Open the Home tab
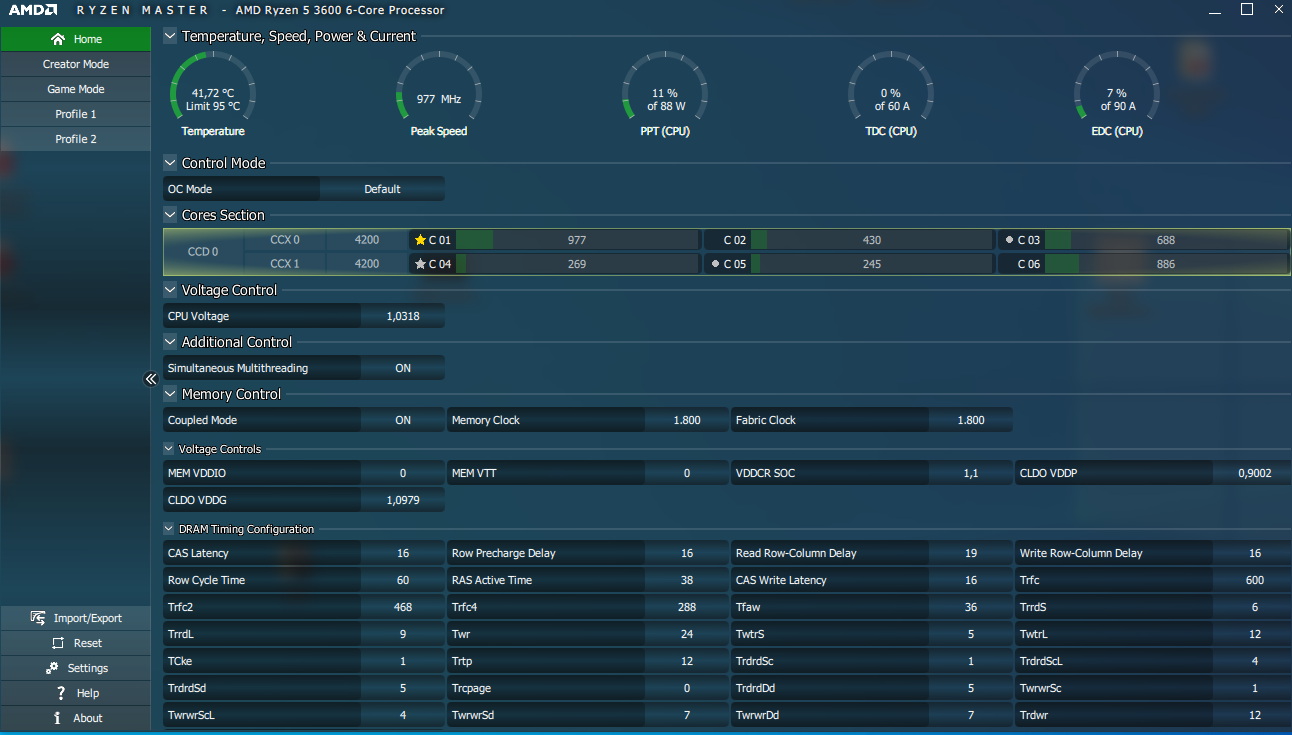1292x735 pixels. (75, 39)
